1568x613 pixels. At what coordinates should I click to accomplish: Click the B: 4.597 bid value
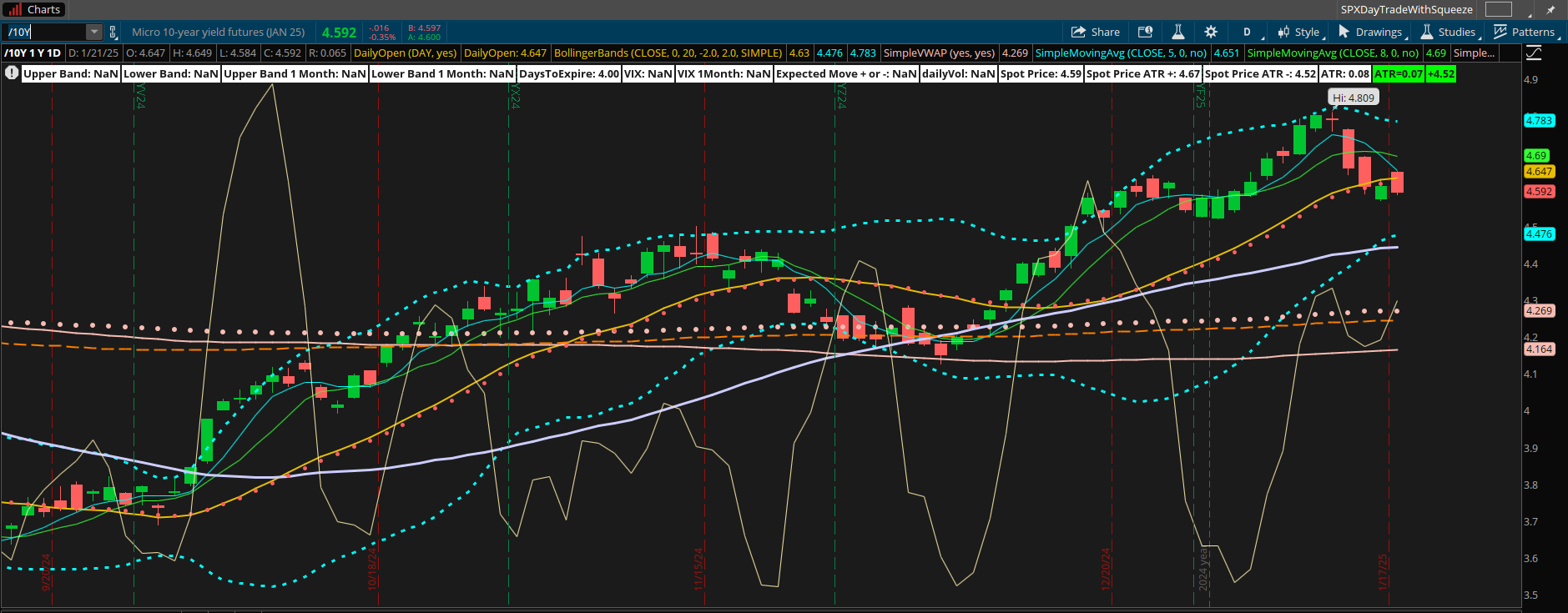(x=425, y=28)
